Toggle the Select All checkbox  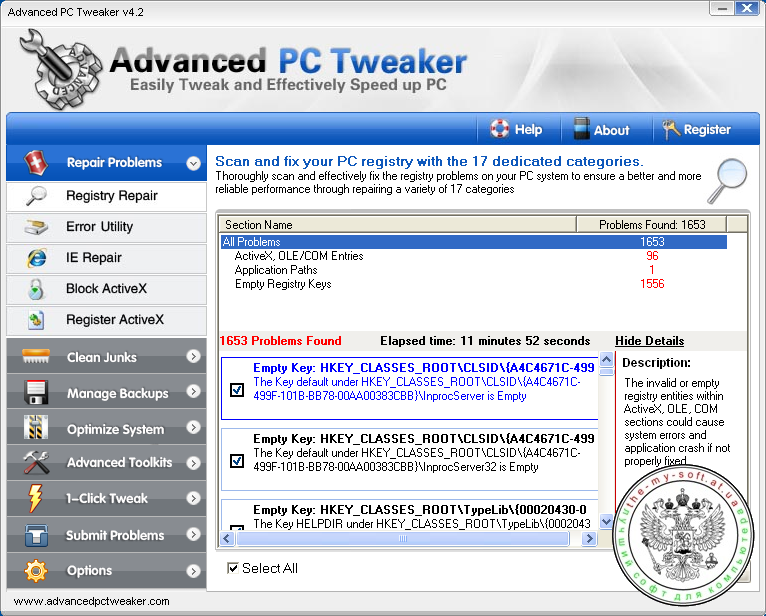point(233,568)
